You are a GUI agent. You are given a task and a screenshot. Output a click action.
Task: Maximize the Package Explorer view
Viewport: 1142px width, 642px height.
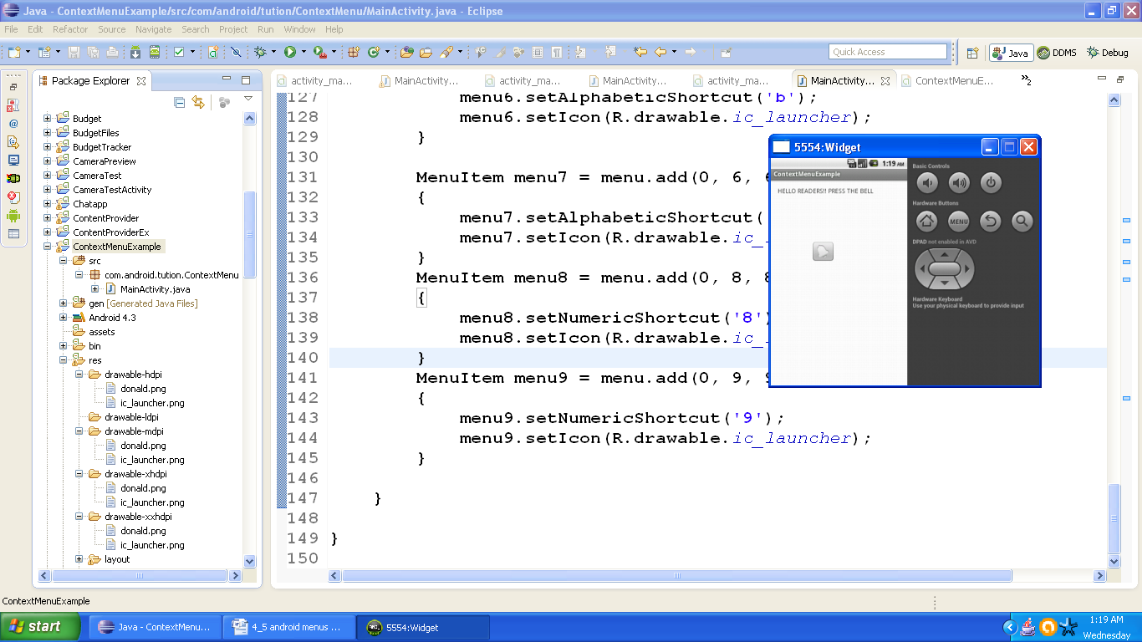coord(246,79)
